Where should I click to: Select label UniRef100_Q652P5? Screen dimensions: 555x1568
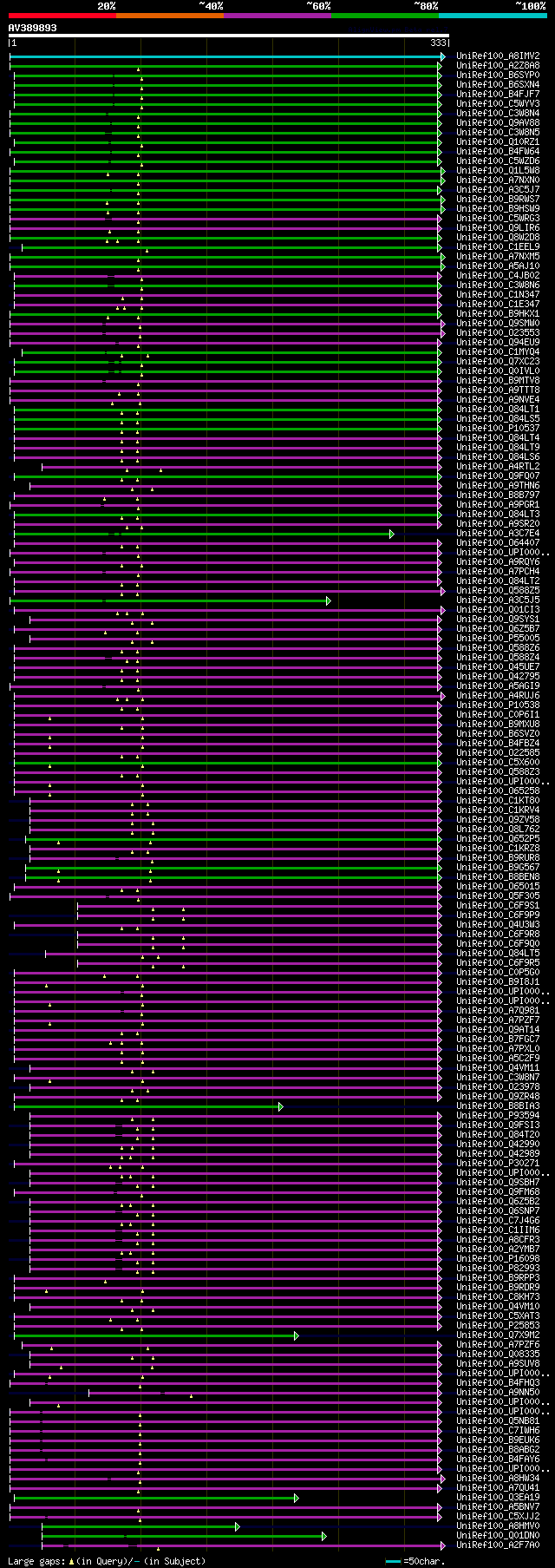pyautogui.click(x=498, y=839)
